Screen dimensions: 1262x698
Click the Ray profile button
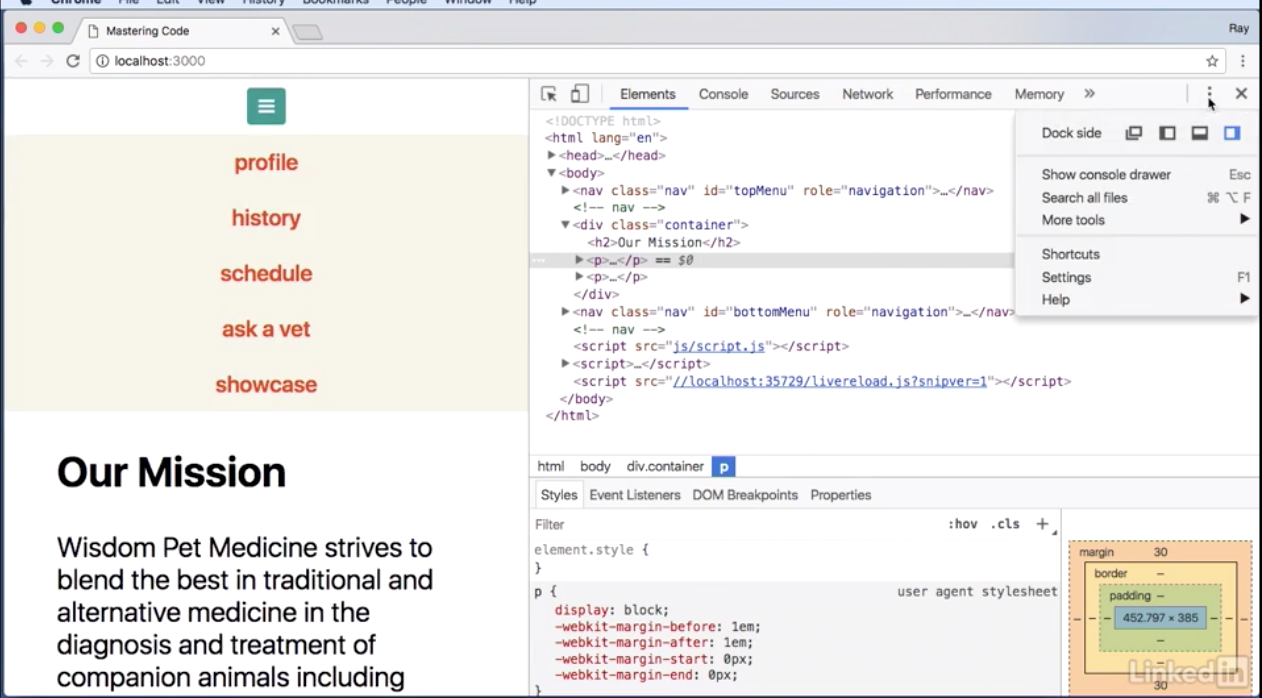1239,29
